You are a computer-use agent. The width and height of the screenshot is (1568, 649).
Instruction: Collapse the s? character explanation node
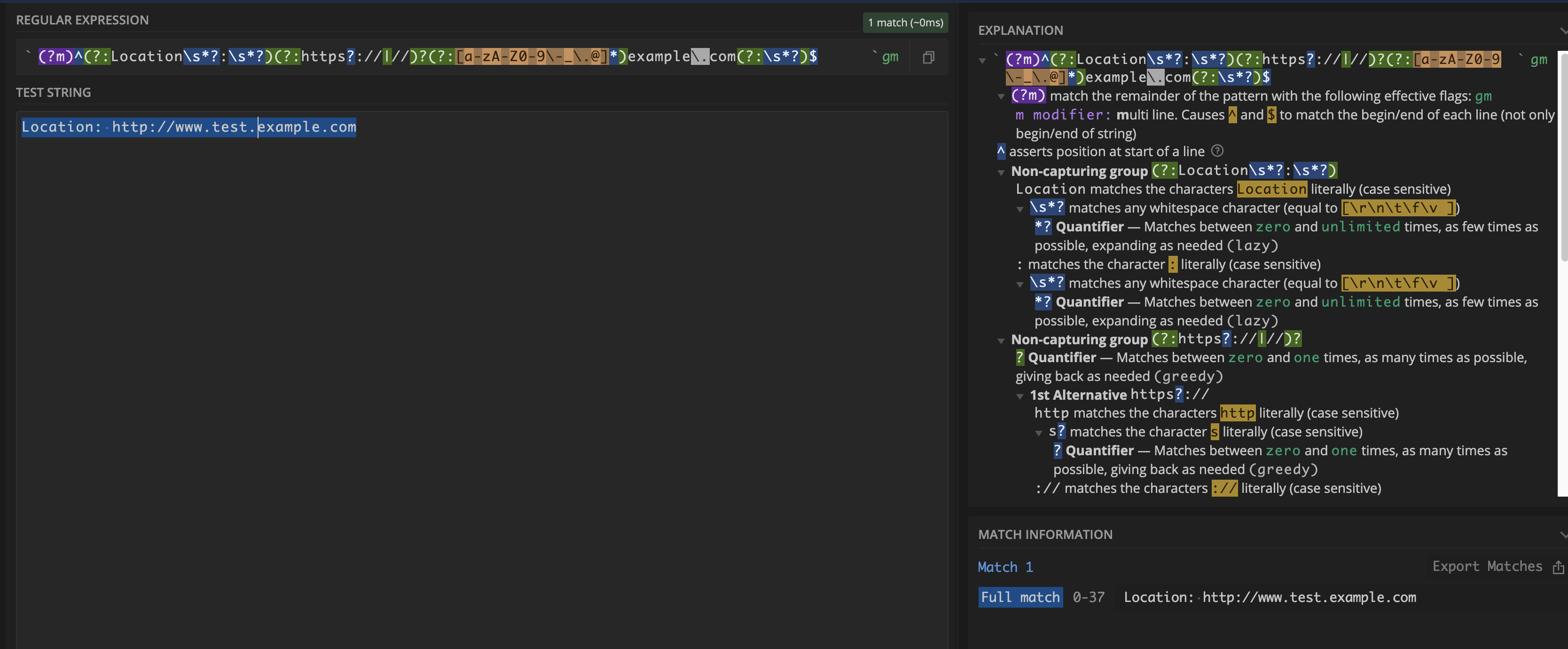click(1039, 433)
